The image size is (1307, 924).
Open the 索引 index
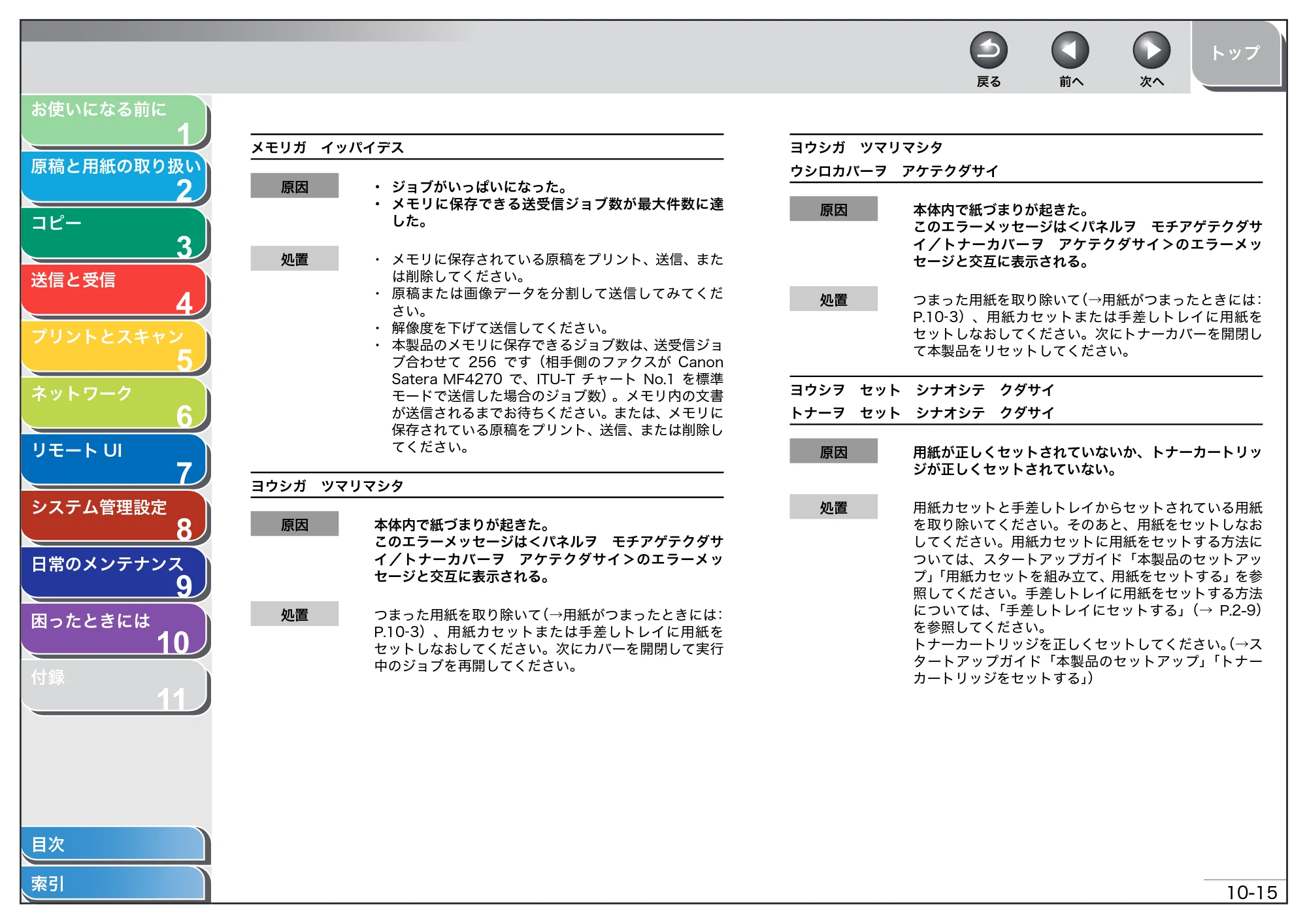click(113, 883)
